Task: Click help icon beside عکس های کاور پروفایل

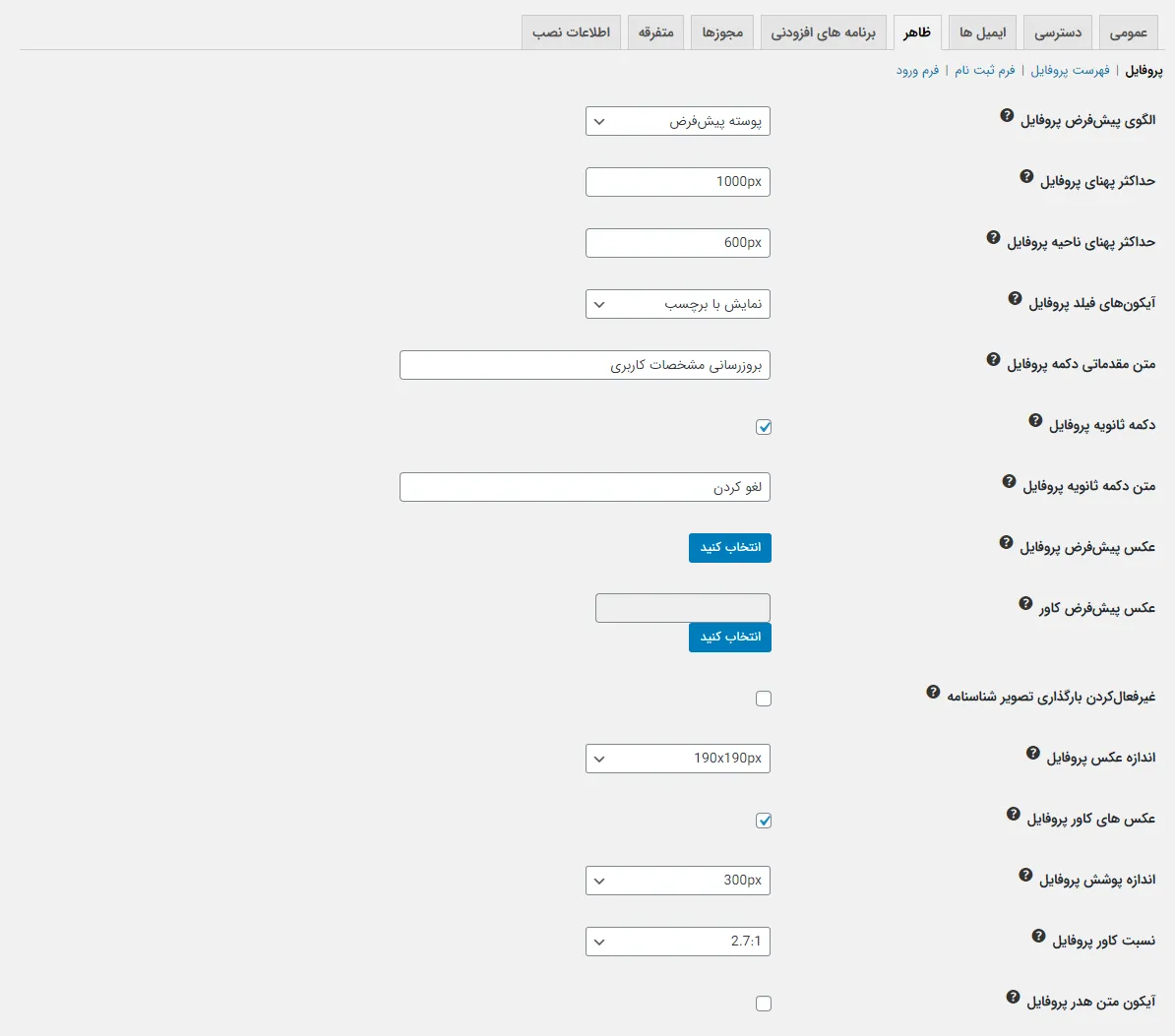Action: coord(1014,814)
